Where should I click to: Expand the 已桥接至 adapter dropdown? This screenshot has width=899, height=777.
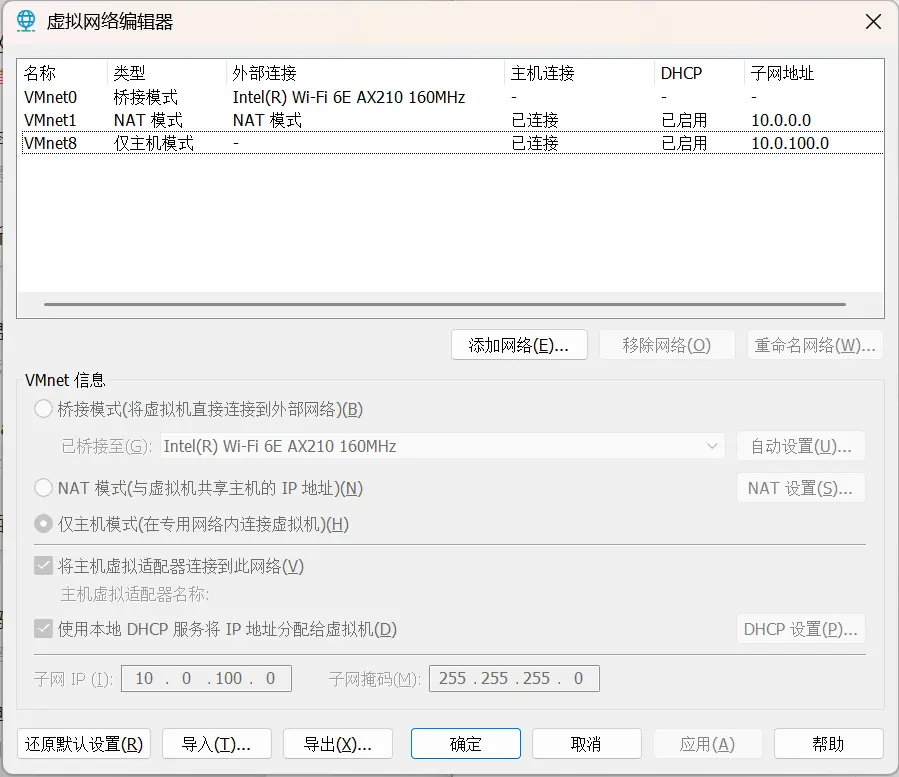pos(443,446)
